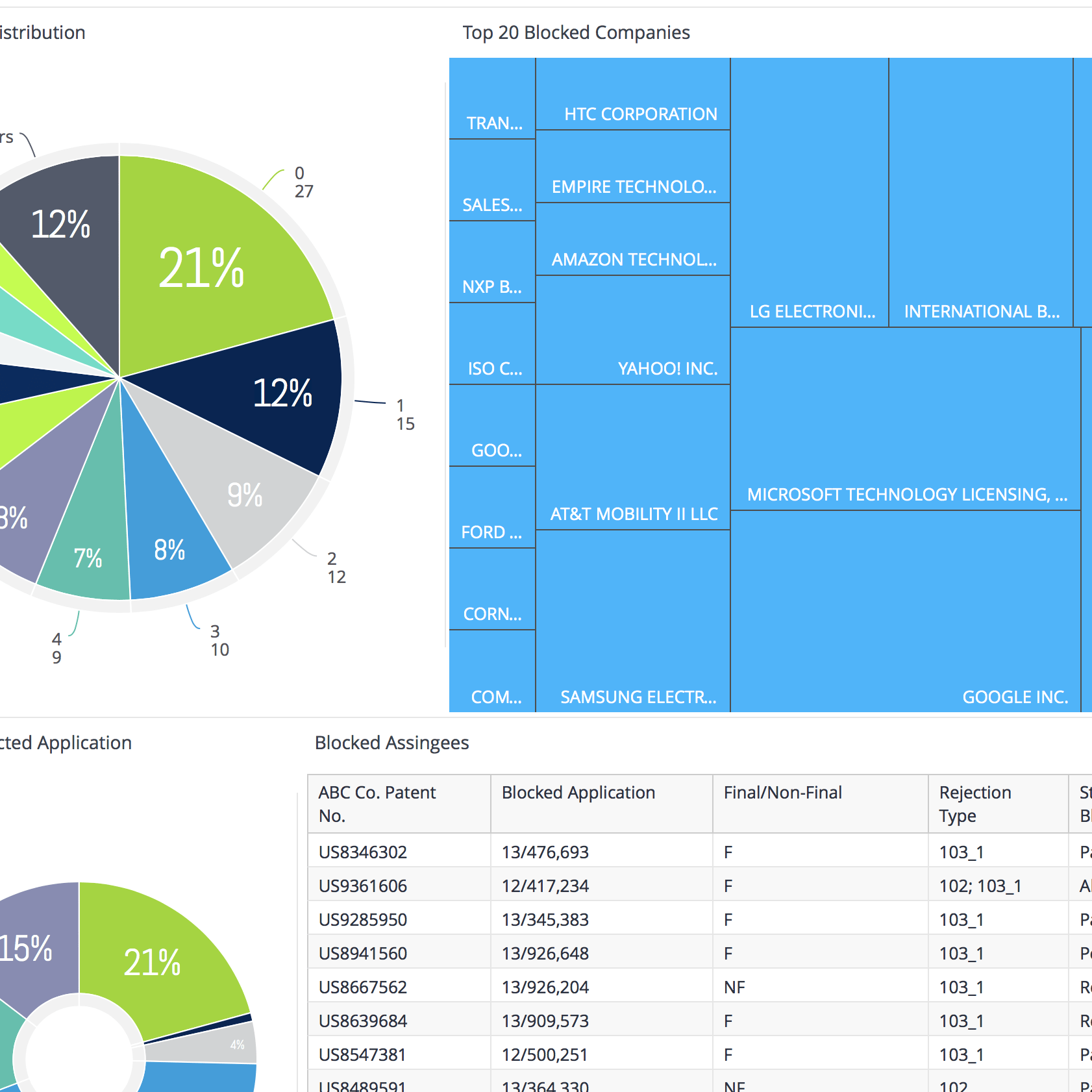Click blocked application 12/417,234
Screen dimensions: 1092x1092
pos(545,886)
